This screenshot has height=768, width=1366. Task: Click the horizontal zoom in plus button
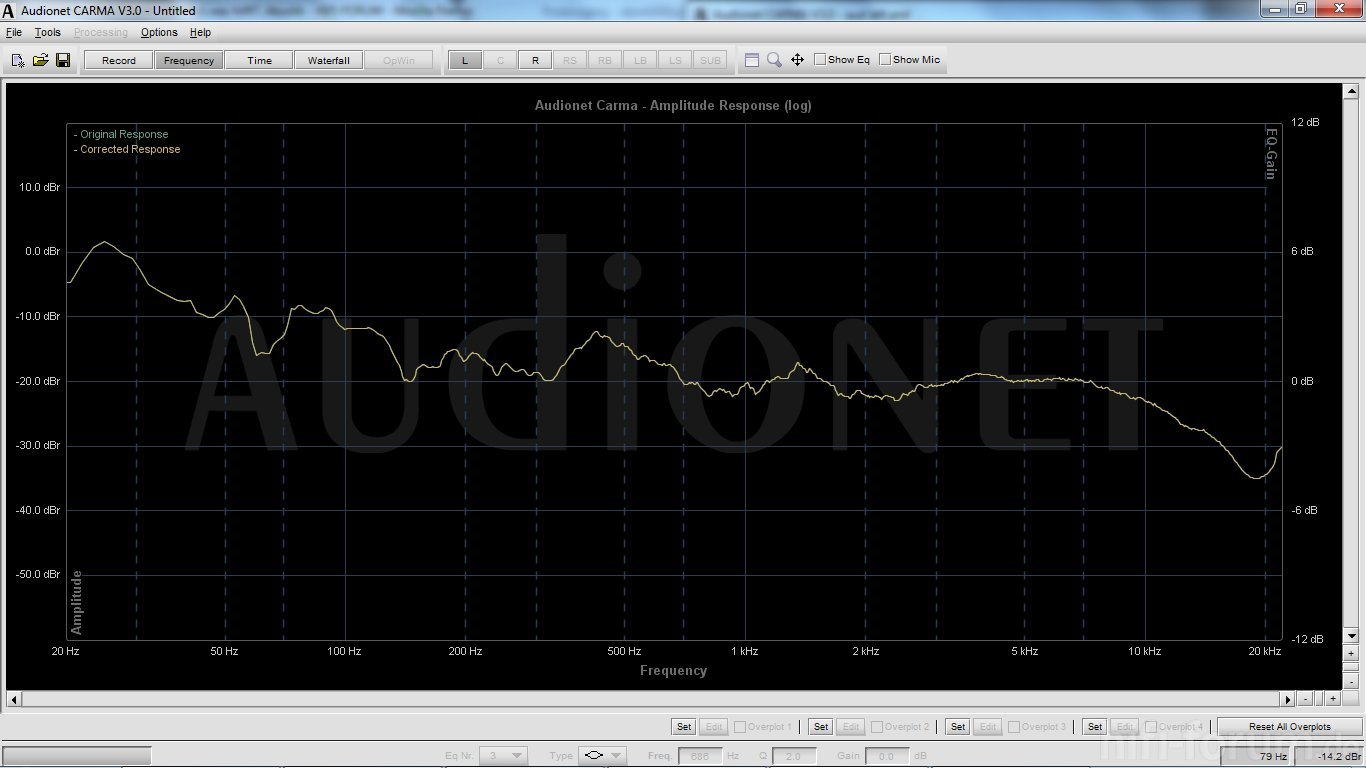[x=1333, y=699]
